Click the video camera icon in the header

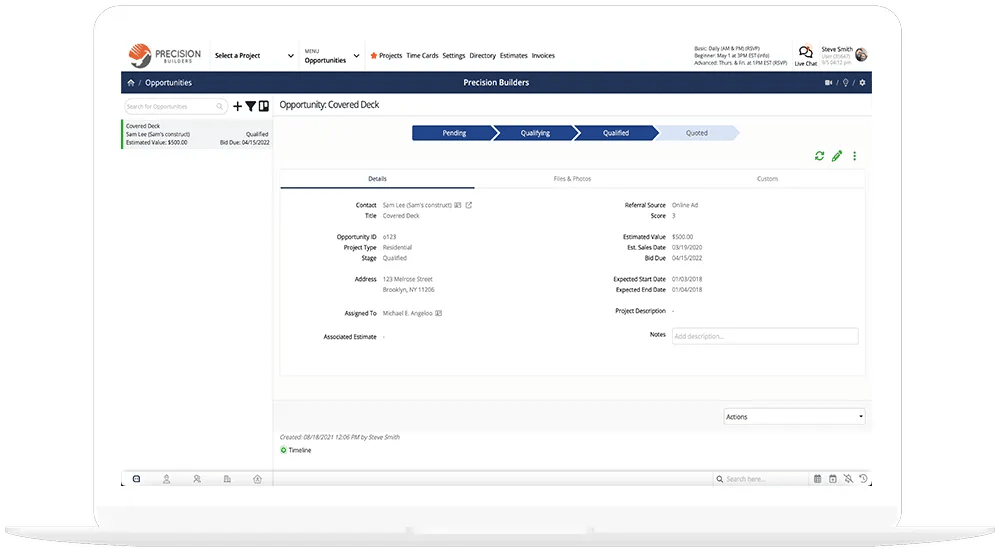[x=829, y=83]
